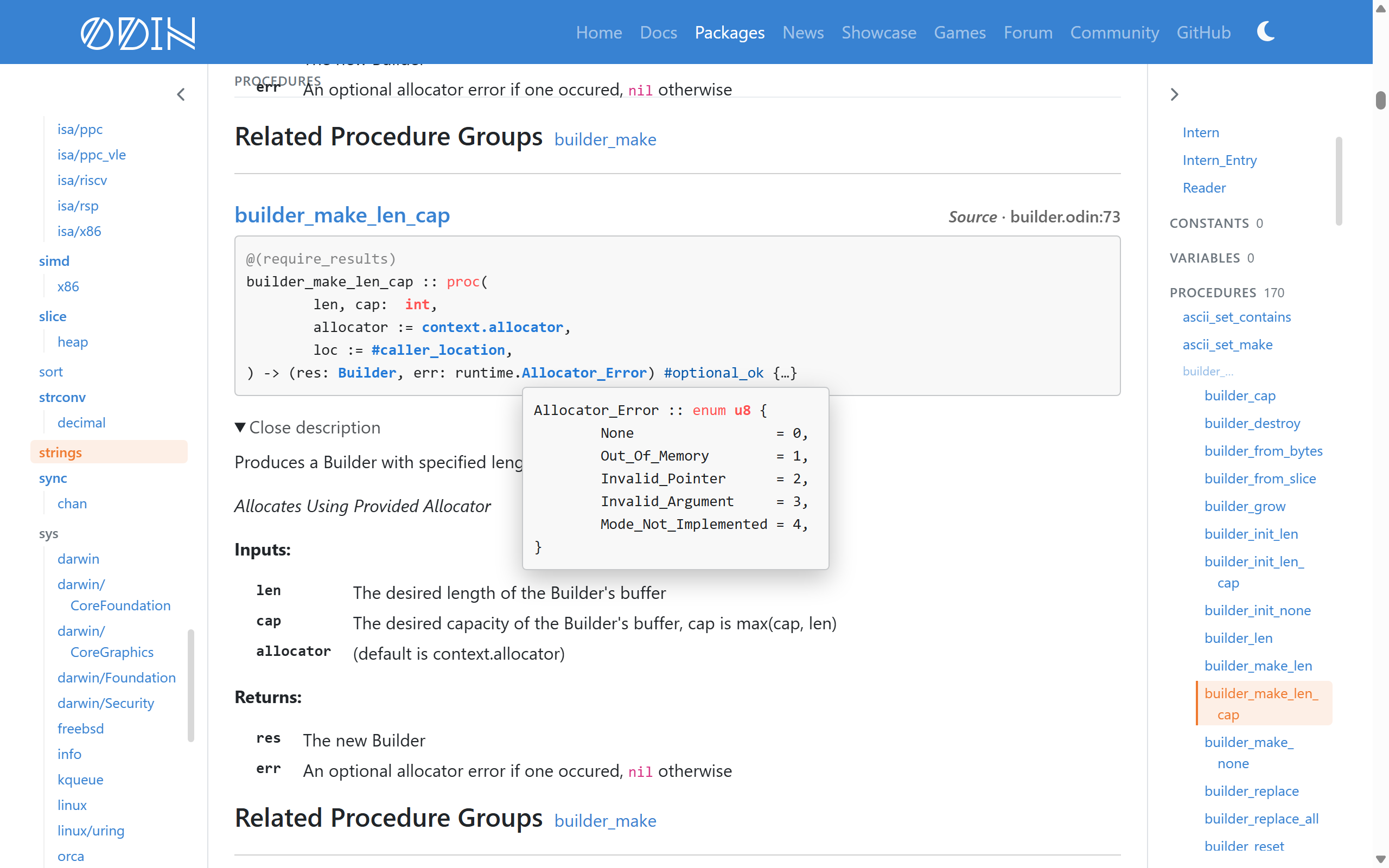Screen dimensions: 1389x868
Task: Open the Docs menu item
Action: click(658, 33)
